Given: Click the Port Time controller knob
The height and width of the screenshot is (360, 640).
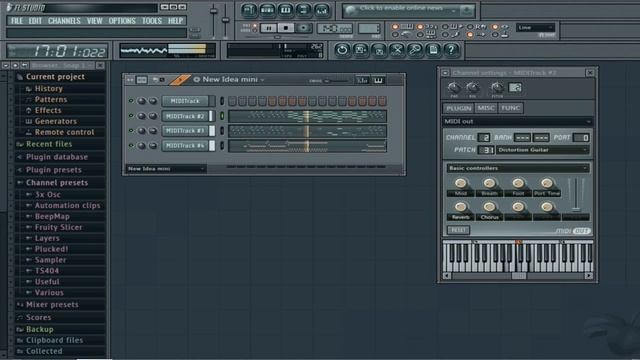Looking at the screenshot, I should tap(547, 183).
